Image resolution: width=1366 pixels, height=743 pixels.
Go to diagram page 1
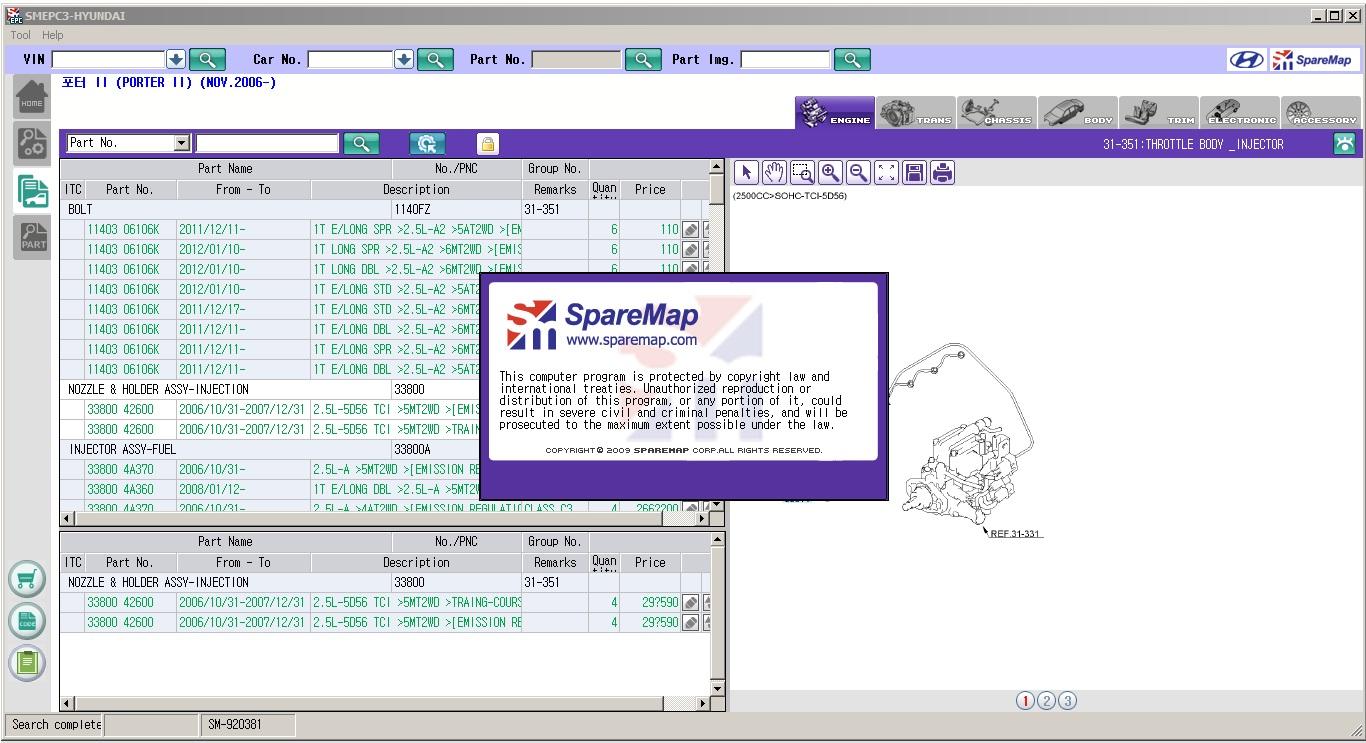tap(1025, 701)
